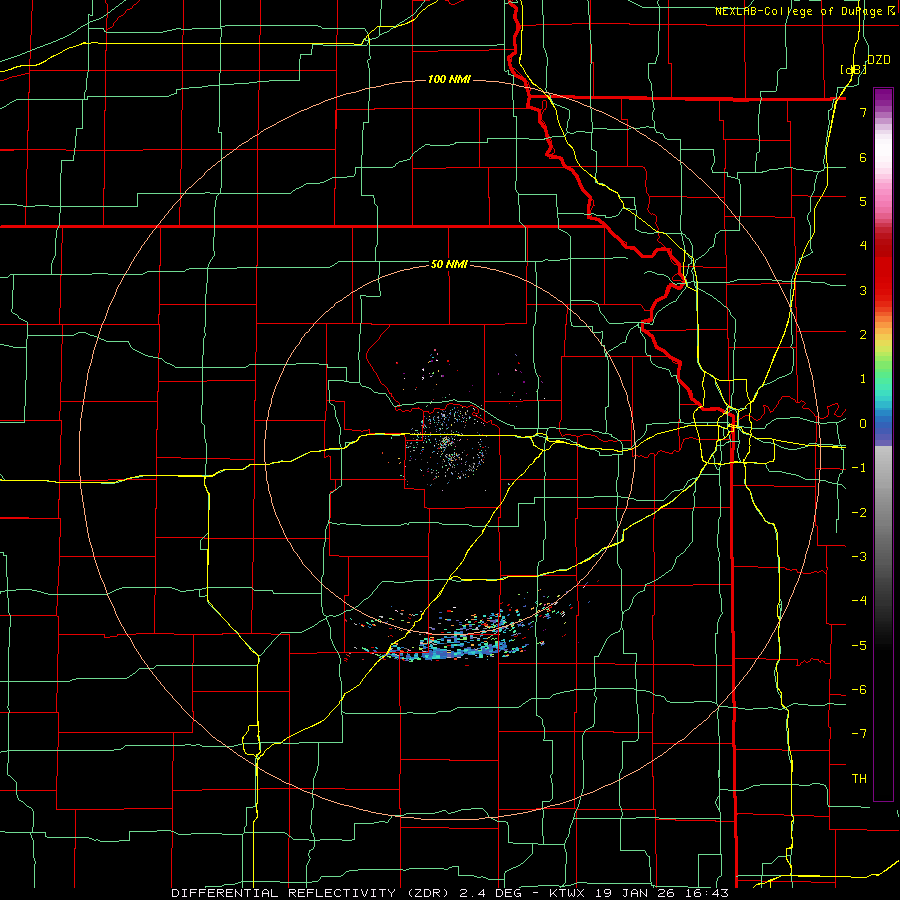The height and width of the screenshot is (900, 900).
Task: Click the 'DIFFERENTIAL REFLECTIVITY (ZDR)' caption text
Action: [312, 893]
